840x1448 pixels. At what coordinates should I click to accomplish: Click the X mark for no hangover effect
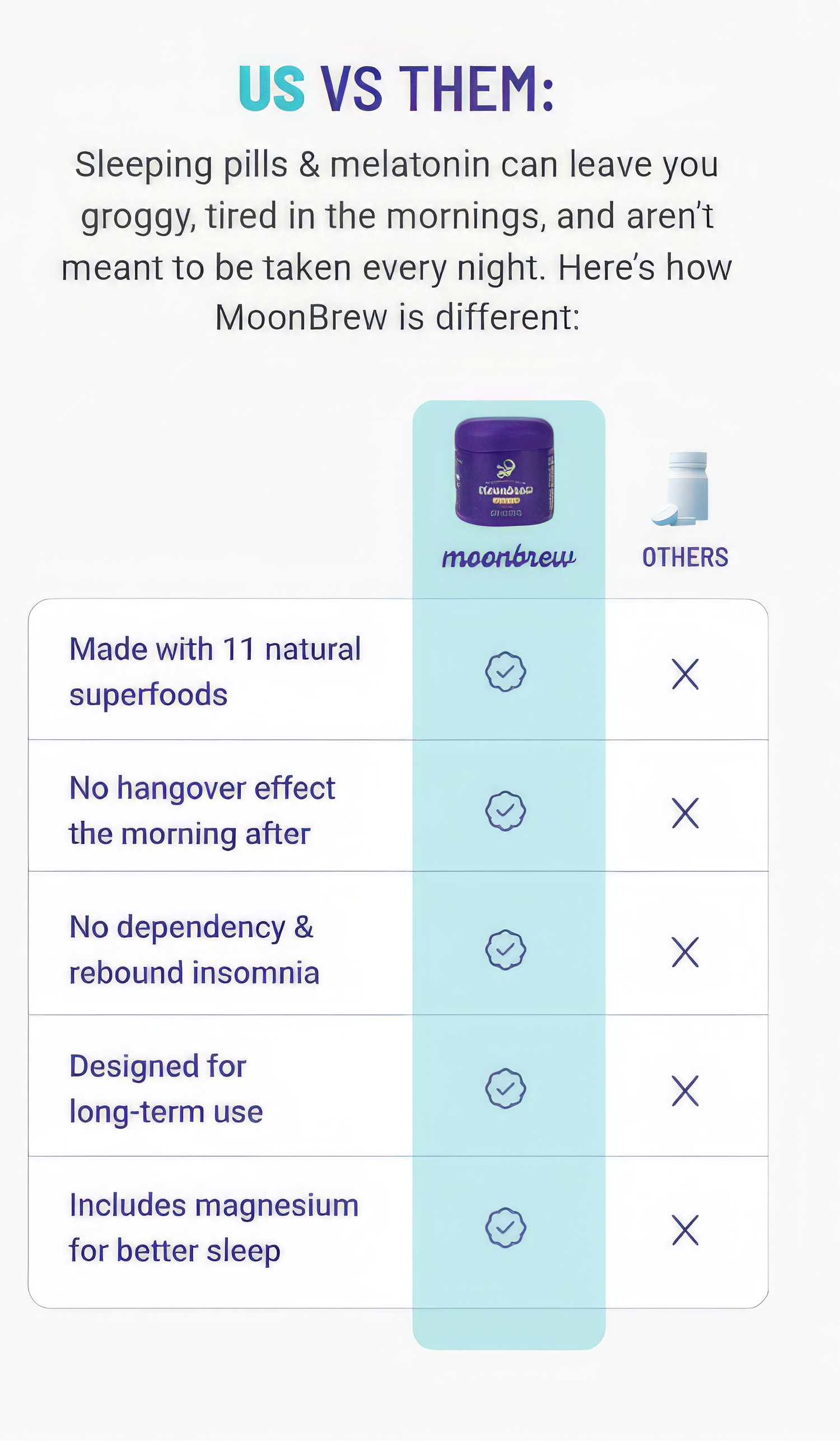coord(685,813)
